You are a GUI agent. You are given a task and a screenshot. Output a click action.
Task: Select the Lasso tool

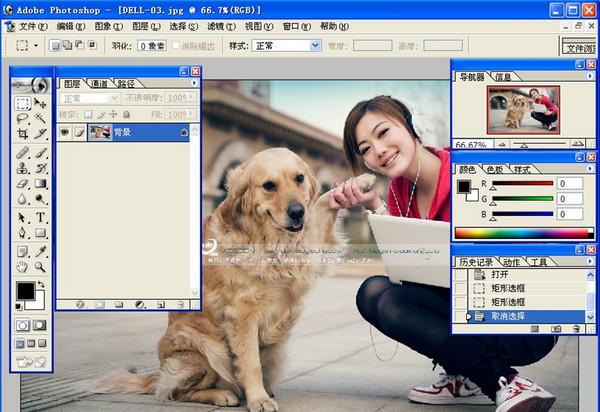click(x=23, y=119)
